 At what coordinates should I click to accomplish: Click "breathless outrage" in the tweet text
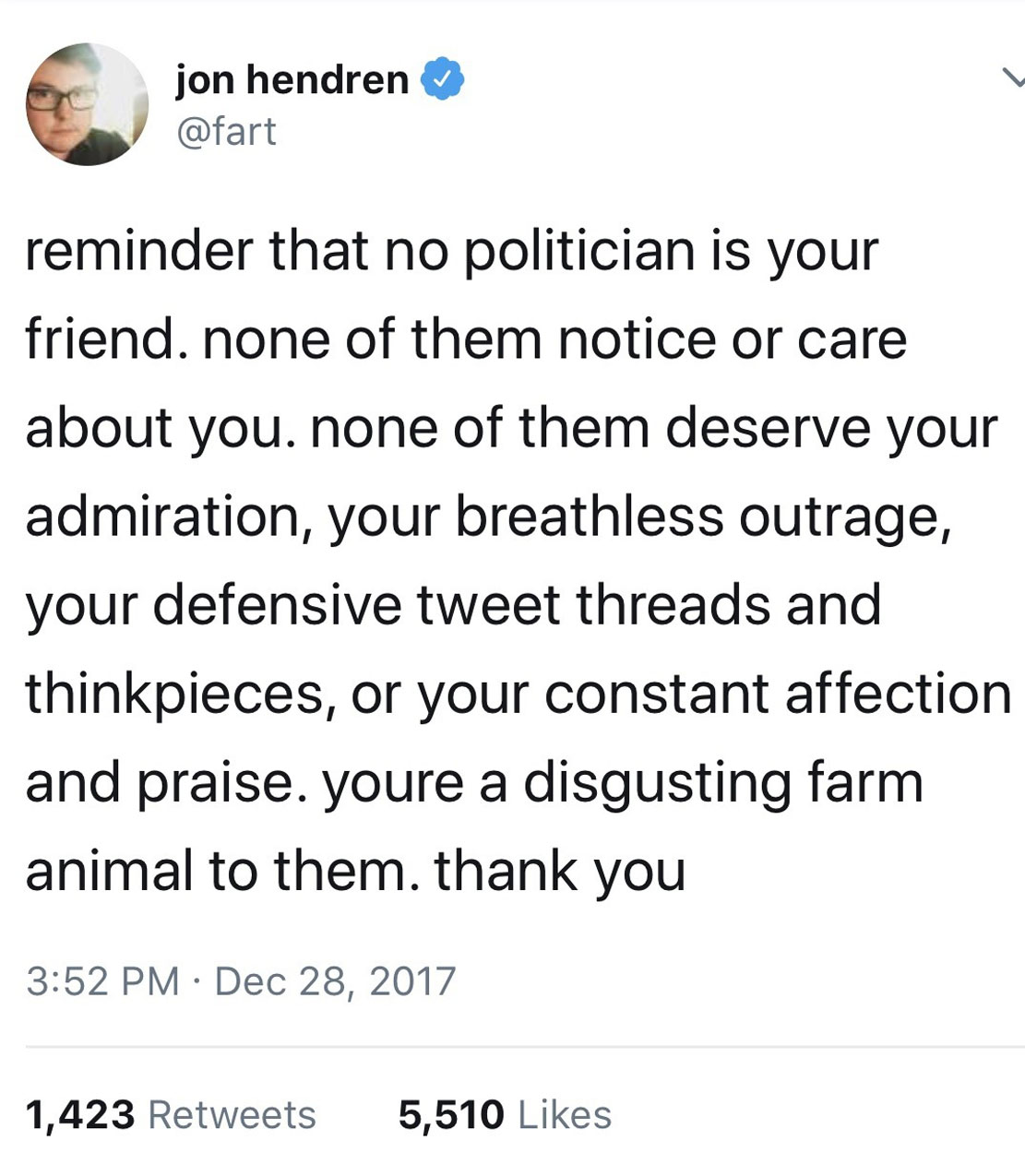coord(702,517)
